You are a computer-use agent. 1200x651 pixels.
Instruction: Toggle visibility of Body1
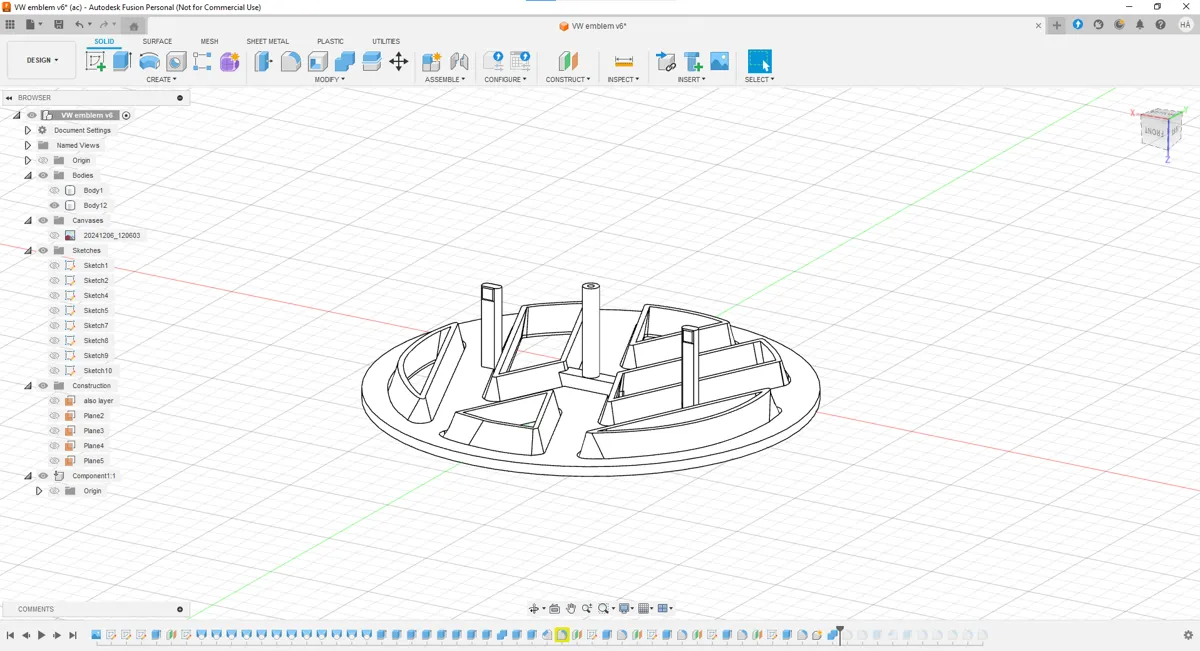[x=55, y=190]
